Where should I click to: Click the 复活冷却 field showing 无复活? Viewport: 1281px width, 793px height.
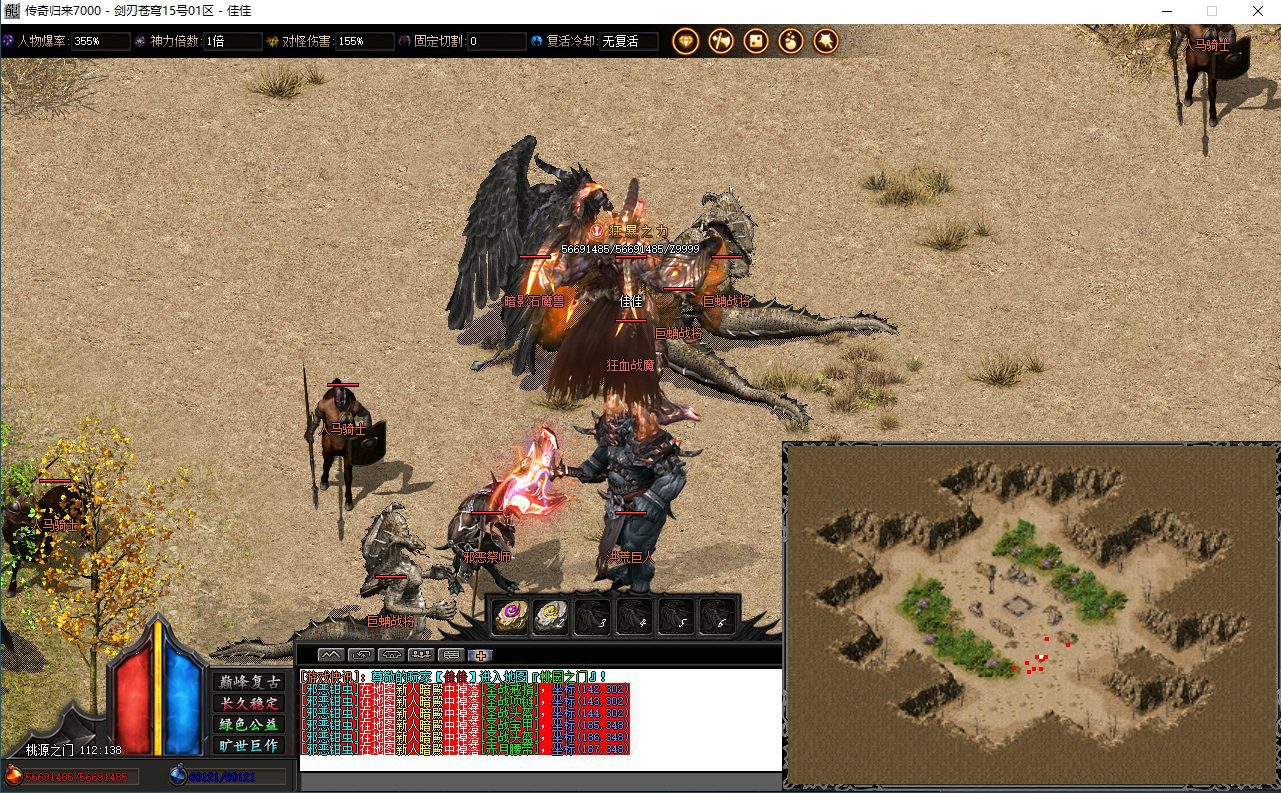click(629, 41)
